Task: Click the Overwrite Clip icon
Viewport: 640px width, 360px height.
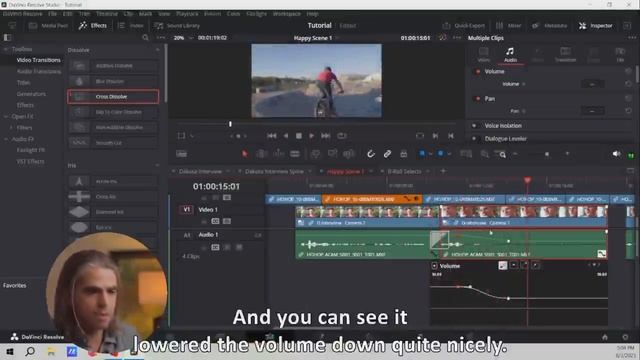Action: coord(332,154)
